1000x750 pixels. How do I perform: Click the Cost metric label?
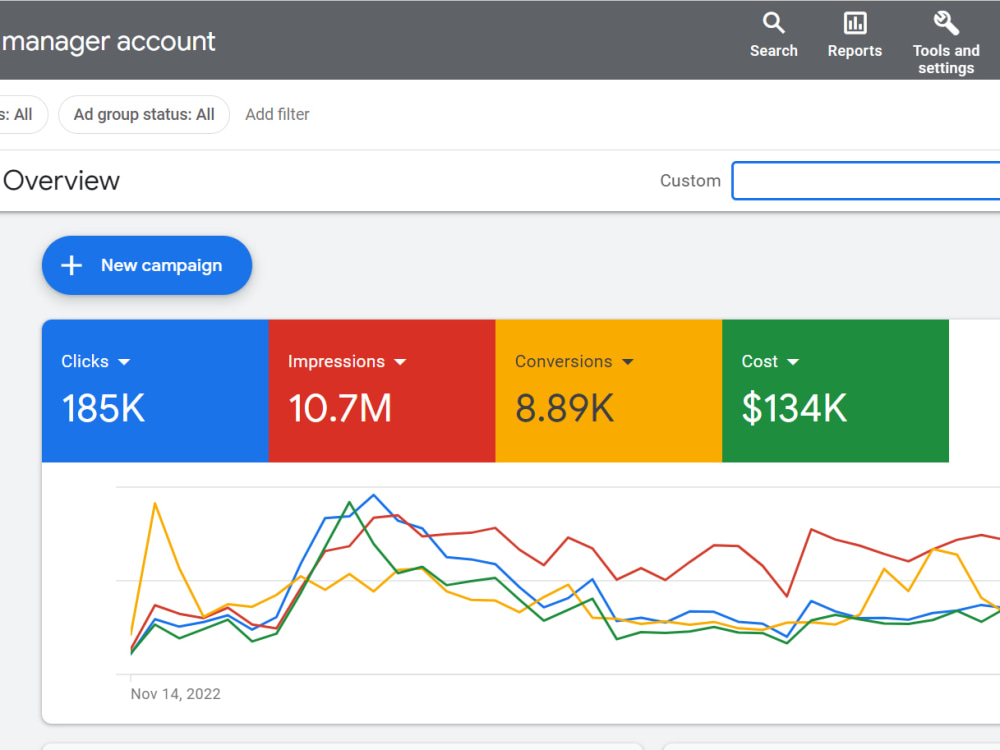pos(760,361)
